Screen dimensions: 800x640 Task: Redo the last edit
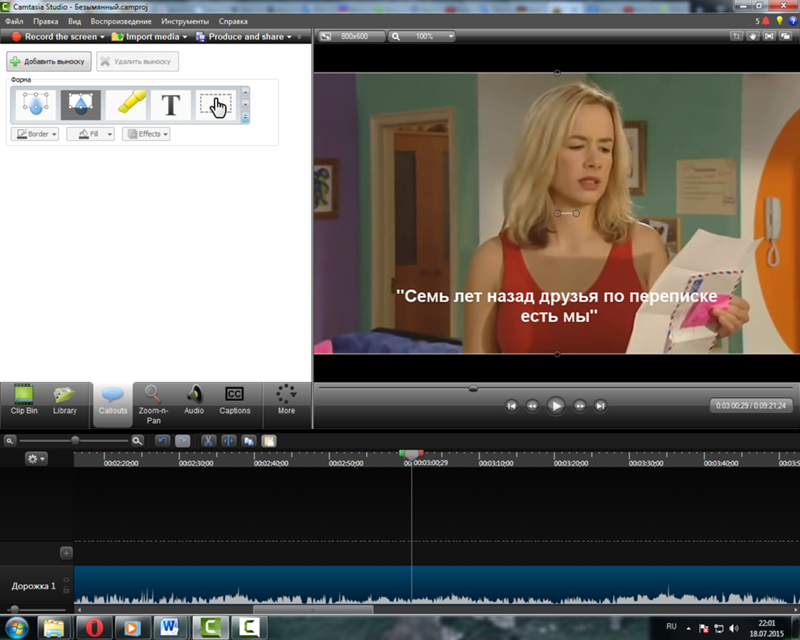coord(183,441)
